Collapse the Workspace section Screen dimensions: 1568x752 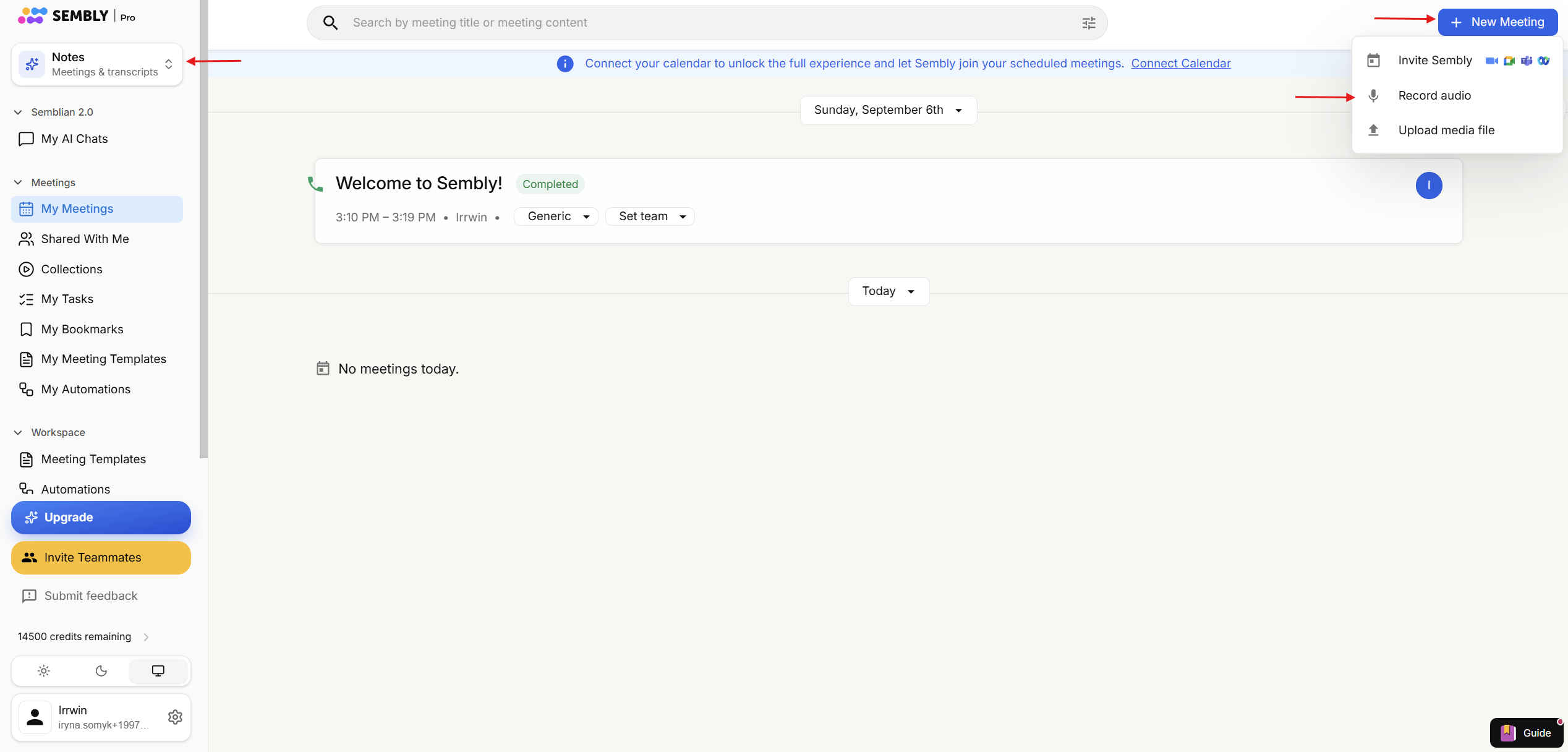point(18,432)
